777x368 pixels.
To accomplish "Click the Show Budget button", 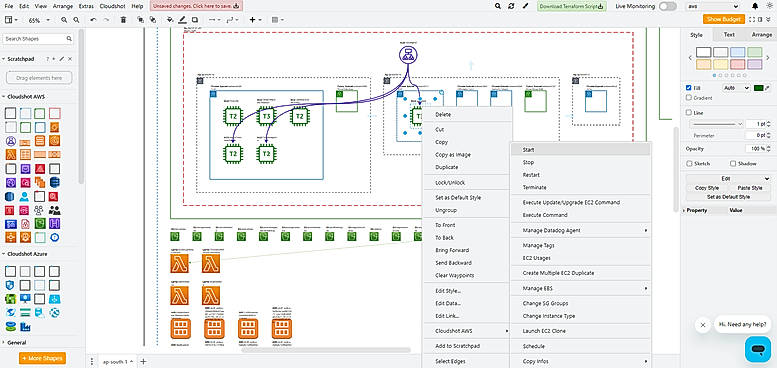I will click(723, 19).
